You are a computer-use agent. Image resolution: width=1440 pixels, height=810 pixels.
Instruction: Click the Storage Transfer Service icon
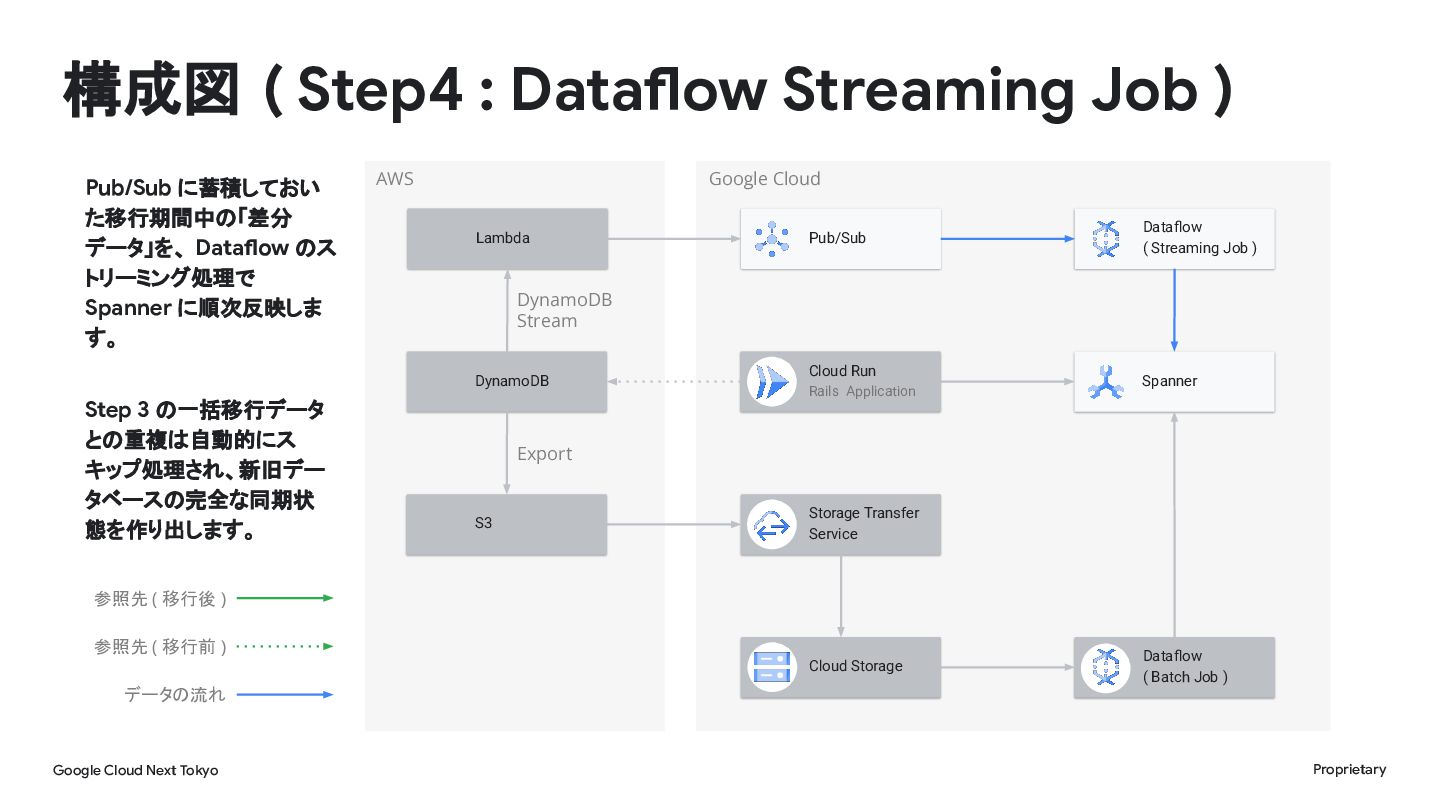(x=772, y=524)
